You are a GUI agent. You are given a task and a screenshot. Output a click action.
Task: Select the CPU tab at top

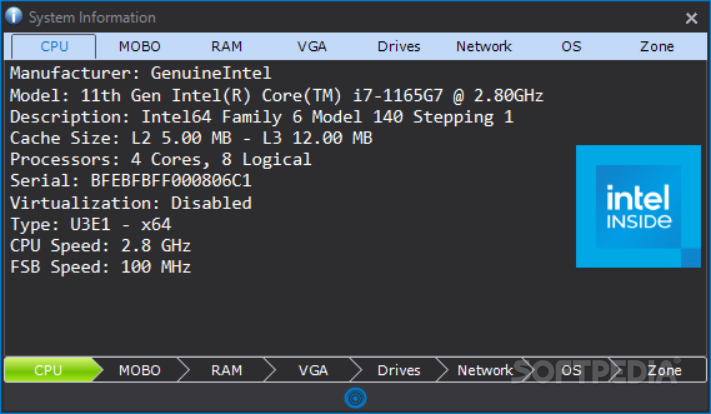pos(54,46)
